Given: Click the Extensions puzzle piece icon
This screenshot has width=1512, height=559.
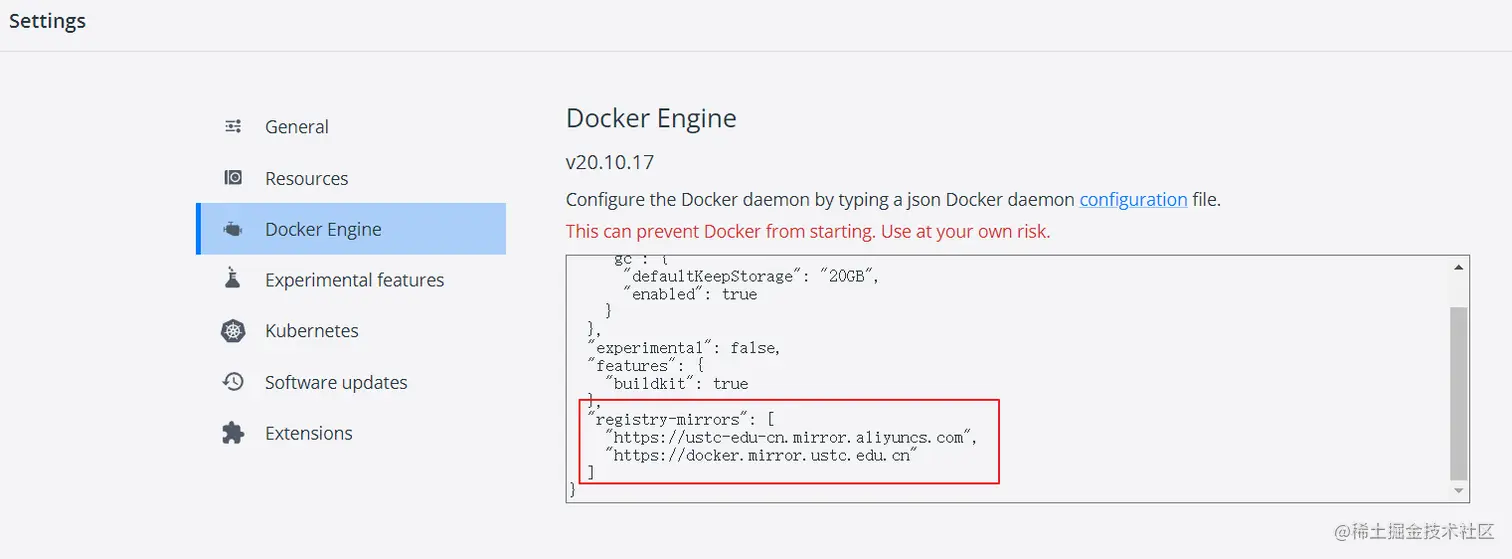Looking at the screenshot, I should 233,433.
